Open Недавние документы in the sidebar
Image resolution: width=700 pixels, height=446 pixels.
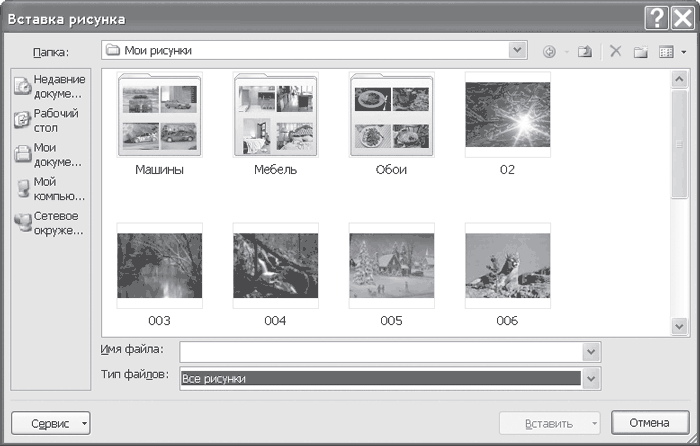click(50, 86)
